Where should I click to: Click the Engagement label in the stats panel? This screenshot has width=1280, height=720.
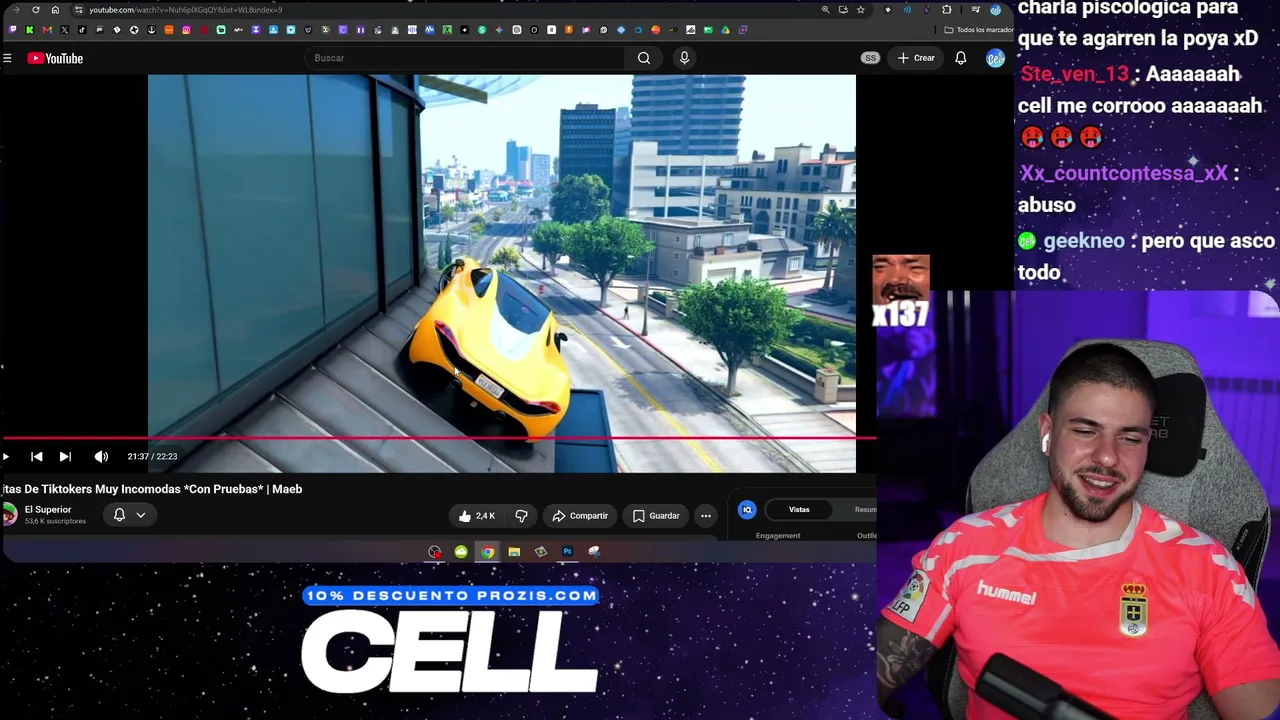tap(778, 536)
